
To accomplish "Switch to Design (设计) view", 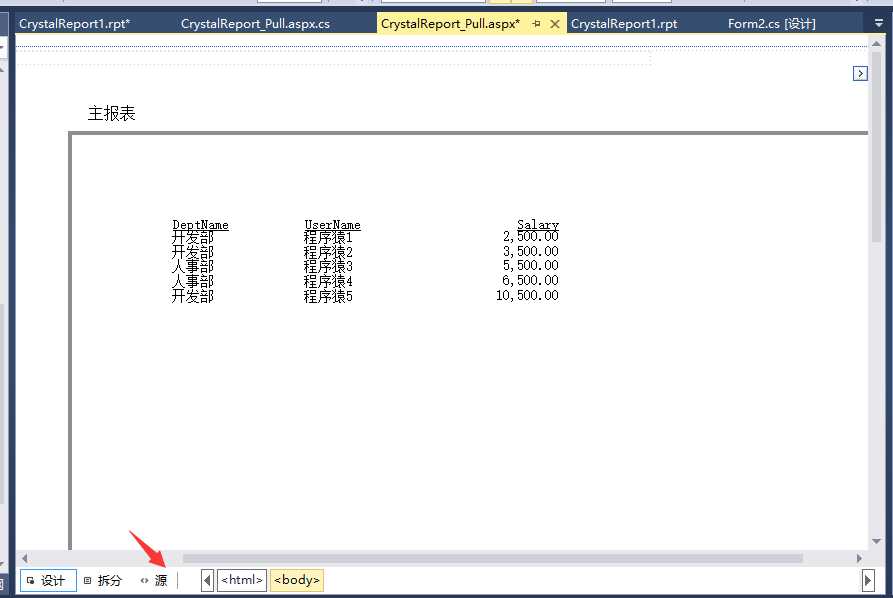I will pos(48,580).
